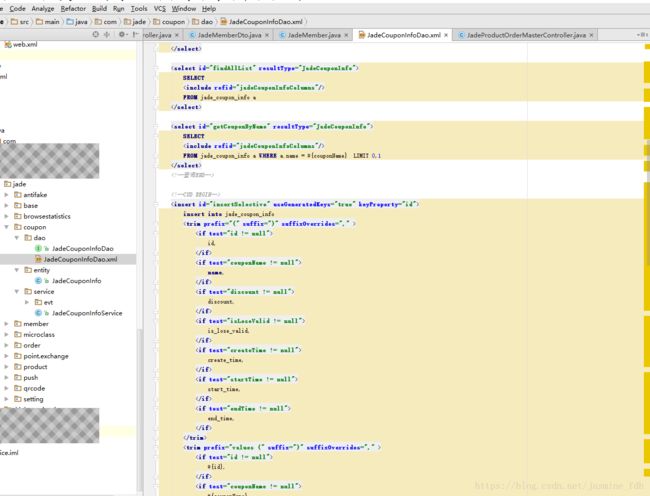The image size is (650, 496).
Task: Open the Refactor menu
Action: point(73,8)
